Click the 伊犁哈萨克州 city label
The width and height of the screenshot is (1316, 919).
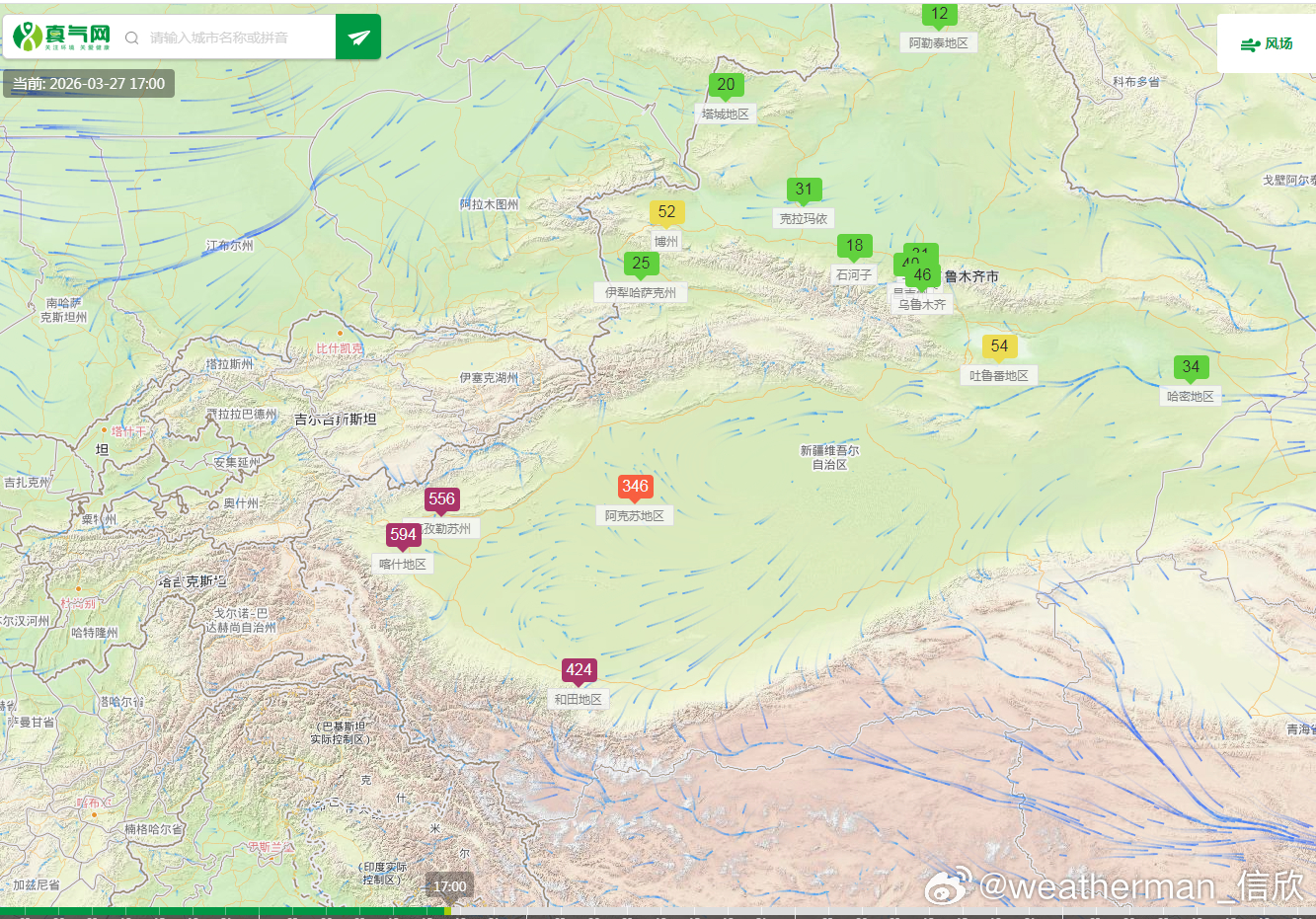[641, 293]
